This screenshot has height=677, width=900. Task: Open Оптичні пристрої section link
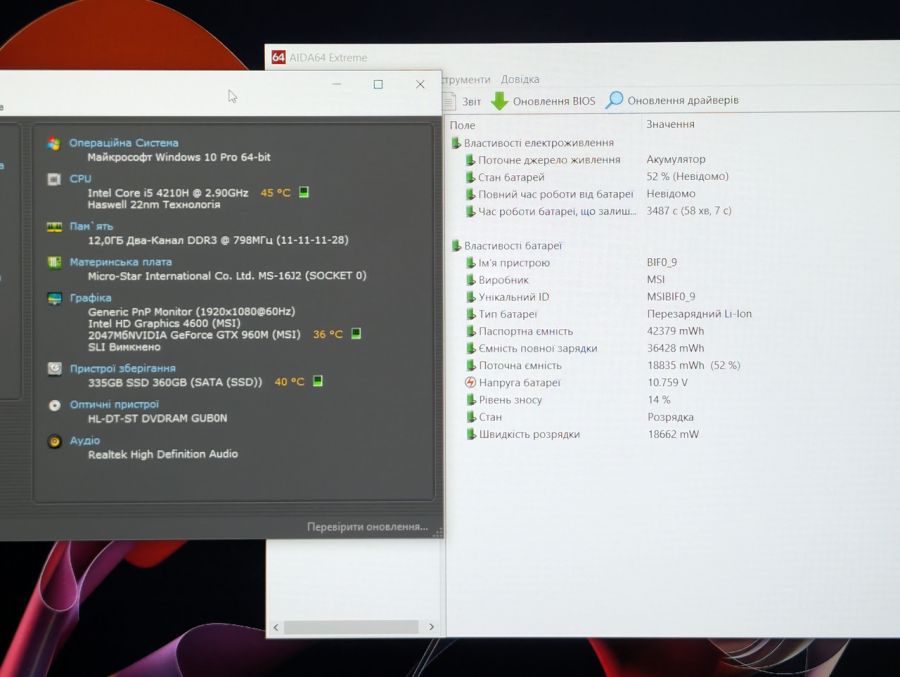tap(114, 404)
